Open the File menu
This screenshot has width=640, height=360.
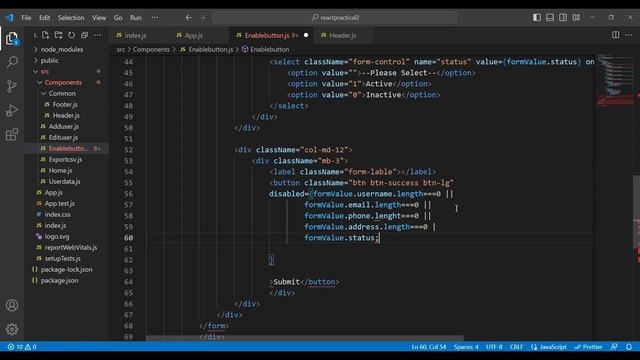(26, 18)
